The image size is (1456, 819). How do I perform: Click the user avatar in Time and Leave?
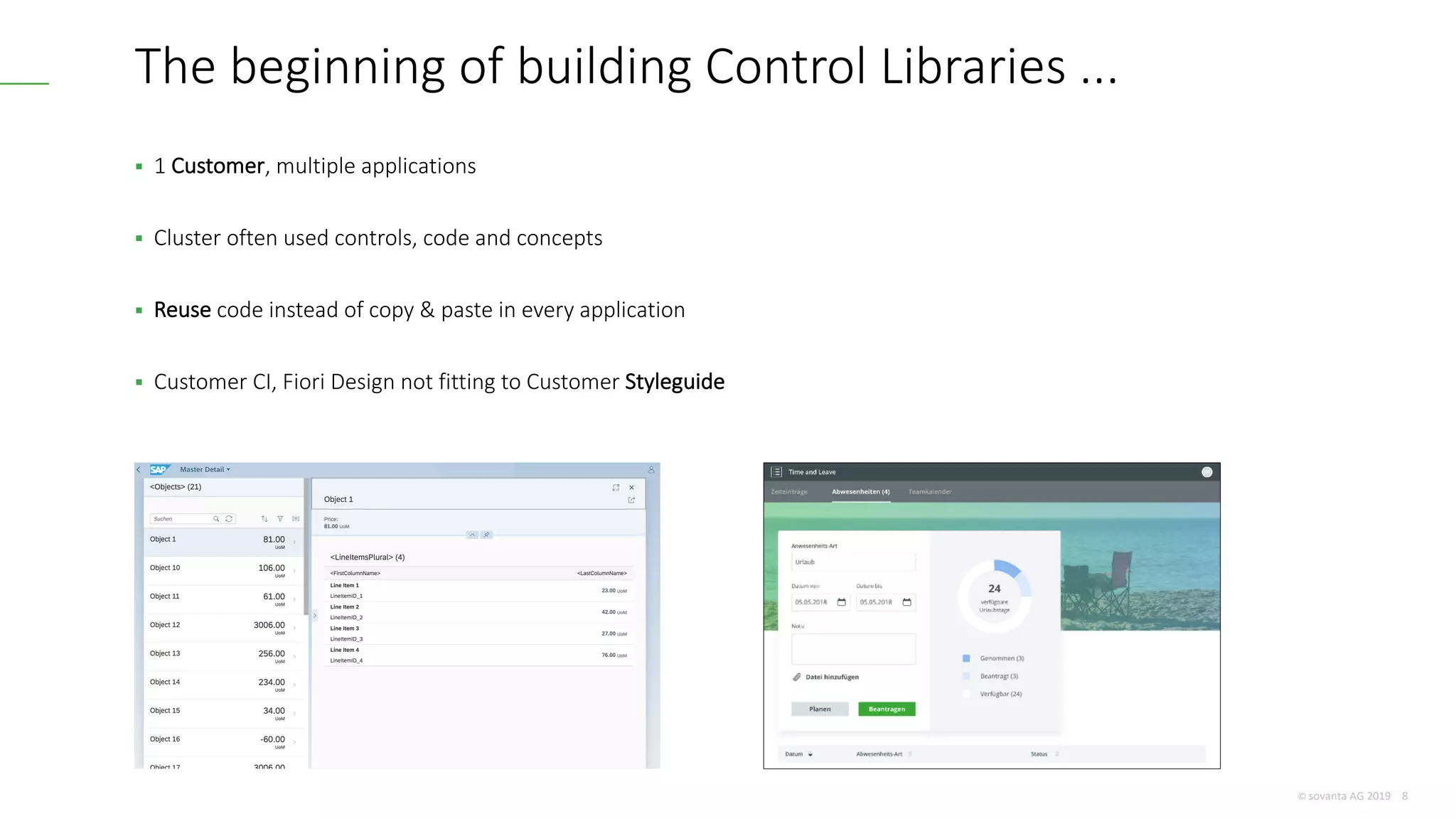tap(1206, 472)
